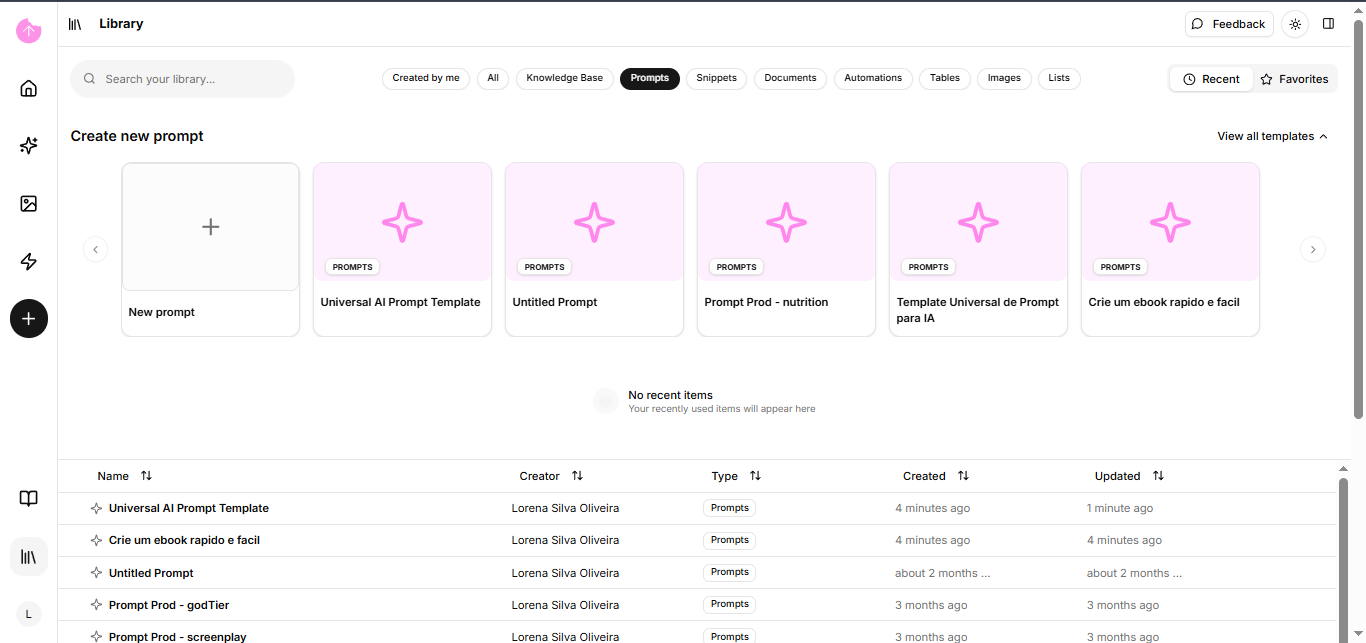Open the image generation sidebar icon
1366x643 pixels.
click(29, 204)
